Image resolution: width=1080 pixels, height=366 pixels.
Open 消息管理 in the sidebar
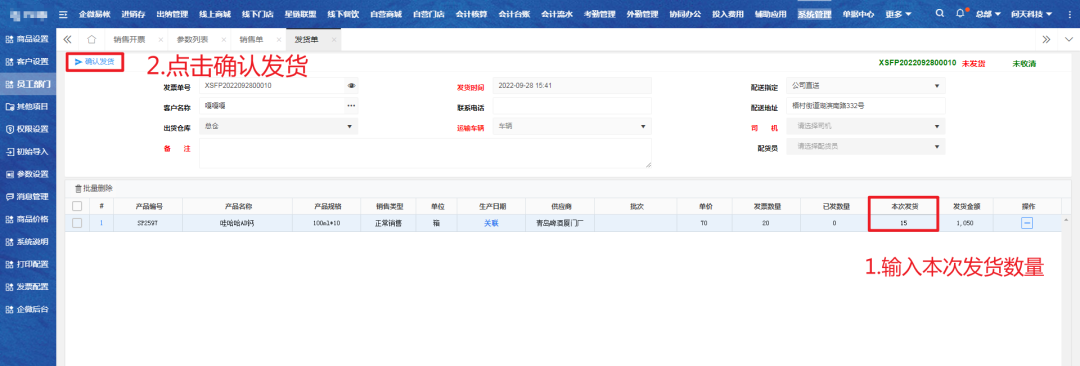(x=28, y=196)
